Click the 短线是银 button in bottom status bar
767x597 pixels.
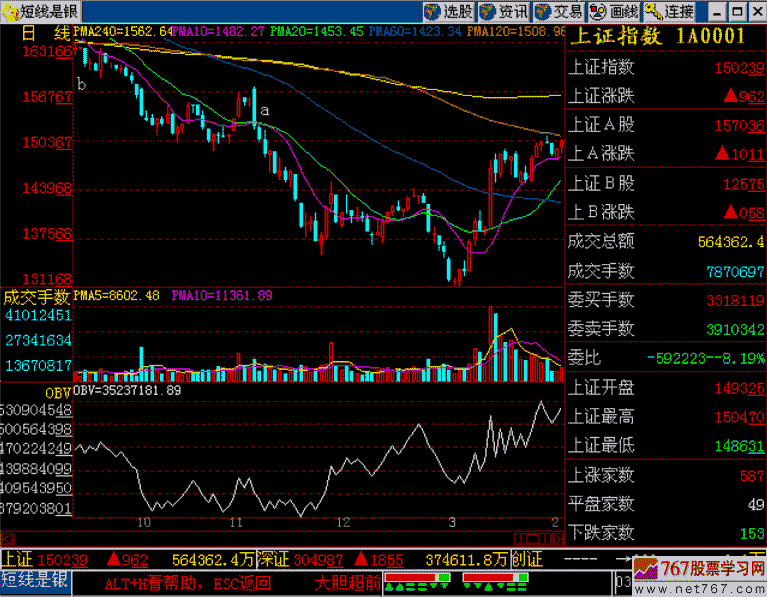tap(35, 579)
